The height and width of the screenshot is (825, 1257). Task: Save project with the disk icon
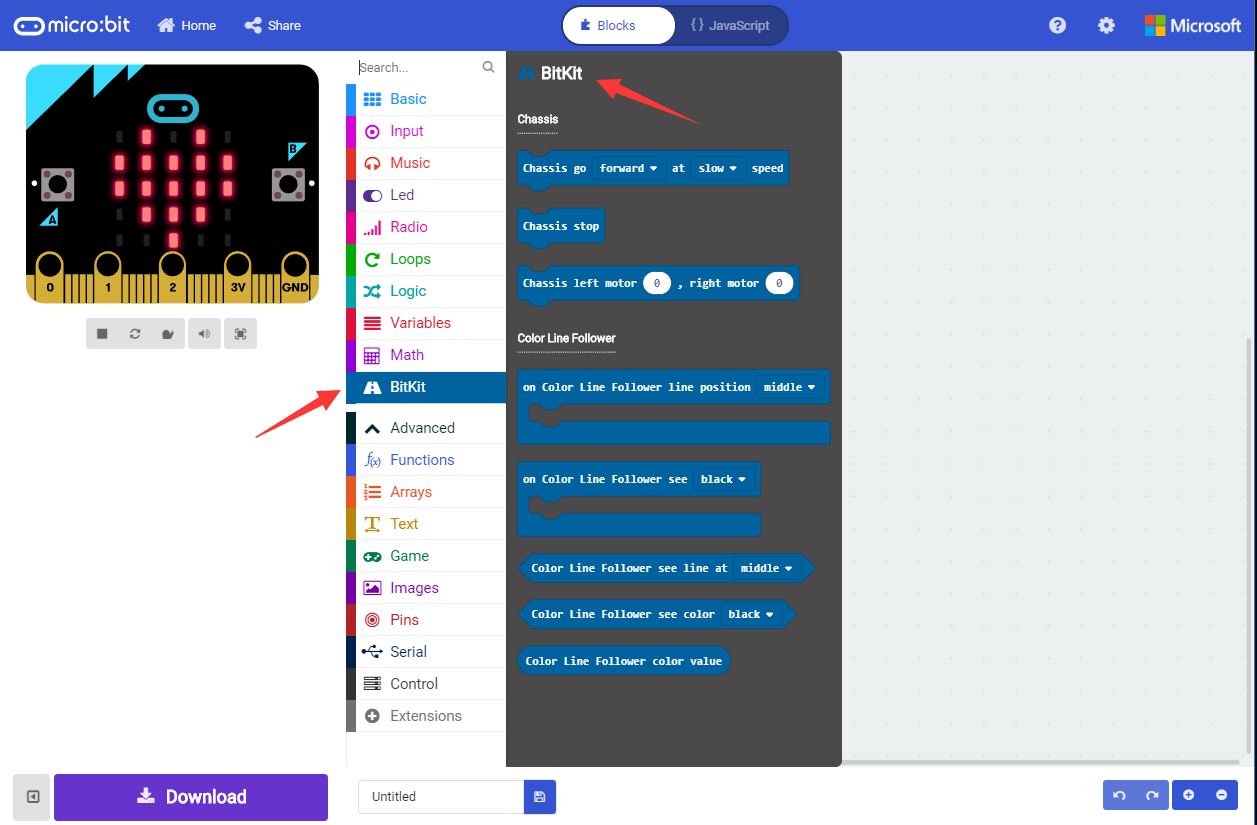pyautogui.click(x=540, y=797)
